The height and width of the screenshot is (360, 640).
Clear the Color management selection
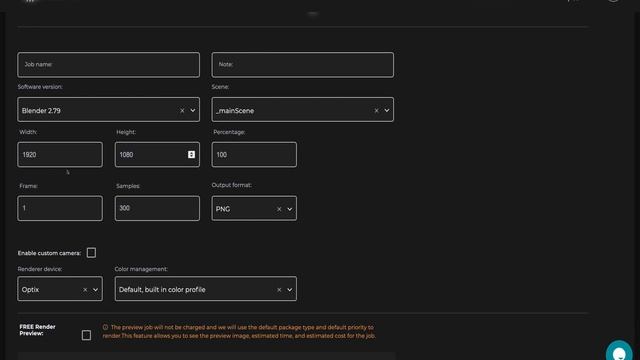tap(279, 290)
